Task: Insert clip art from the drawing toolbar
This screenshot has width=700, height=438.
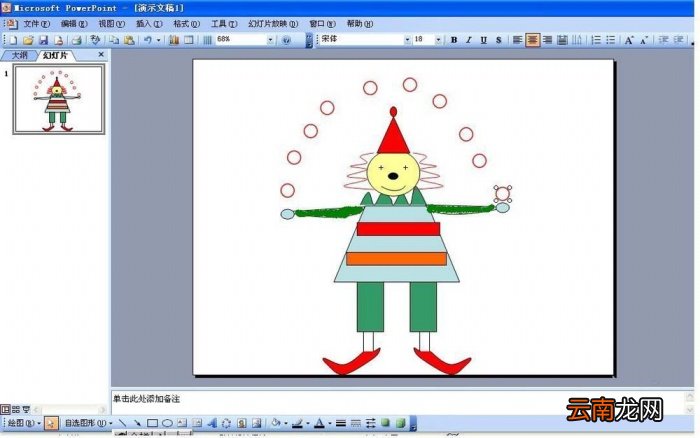Action: coord(242,422)
